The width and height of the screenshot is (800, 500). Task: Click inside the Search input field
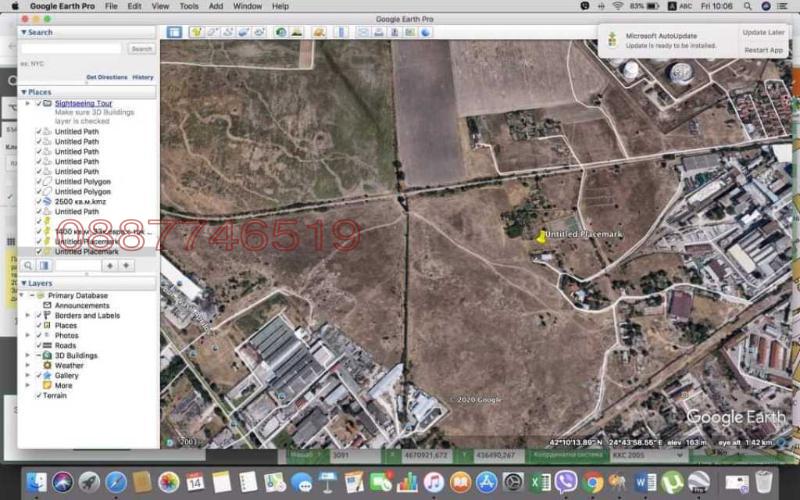[x=70, y=48]
